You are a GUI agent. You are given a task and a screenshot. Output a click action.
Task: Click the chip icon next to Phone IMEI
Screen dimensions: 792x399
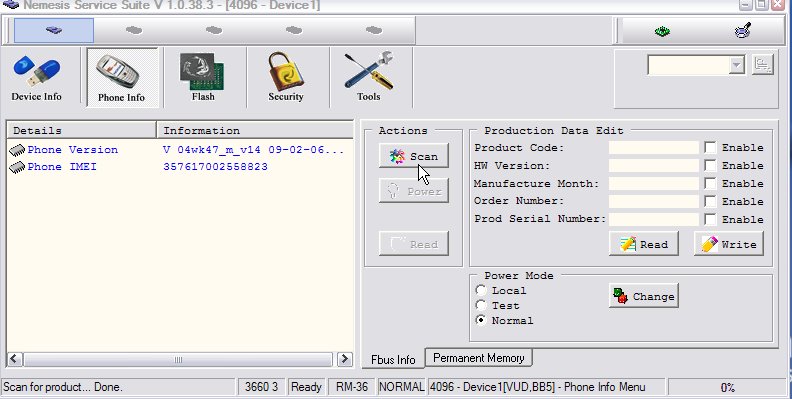coord(17,167)
